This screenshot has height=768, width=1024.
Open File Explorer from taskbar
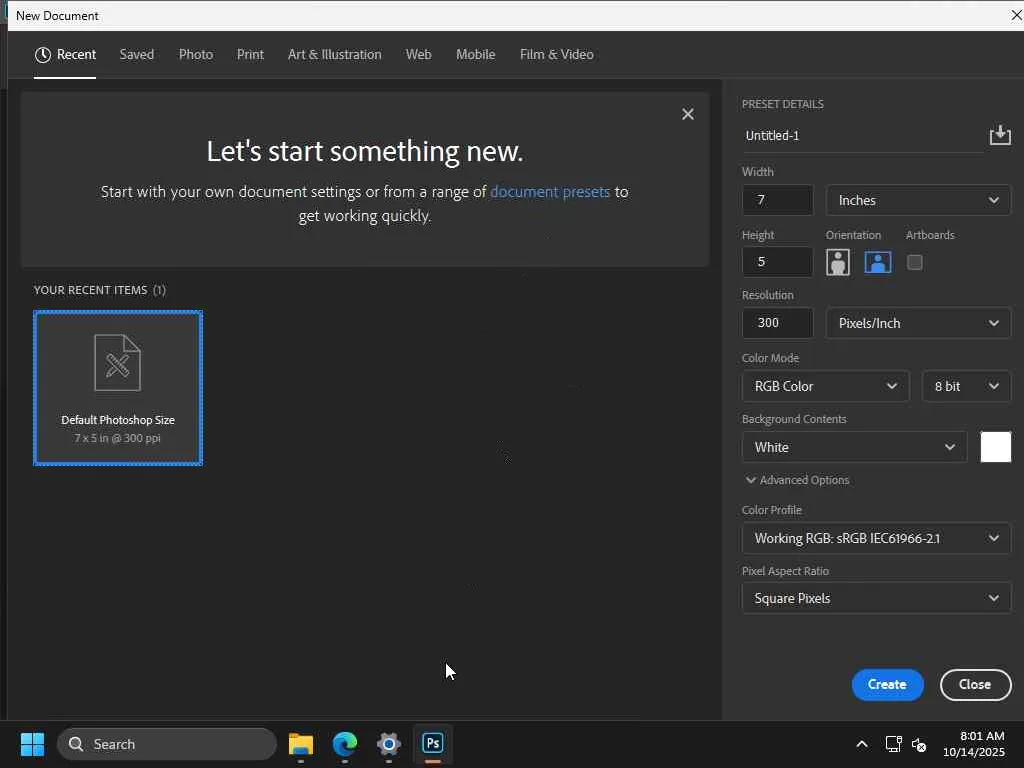(300, 744)
